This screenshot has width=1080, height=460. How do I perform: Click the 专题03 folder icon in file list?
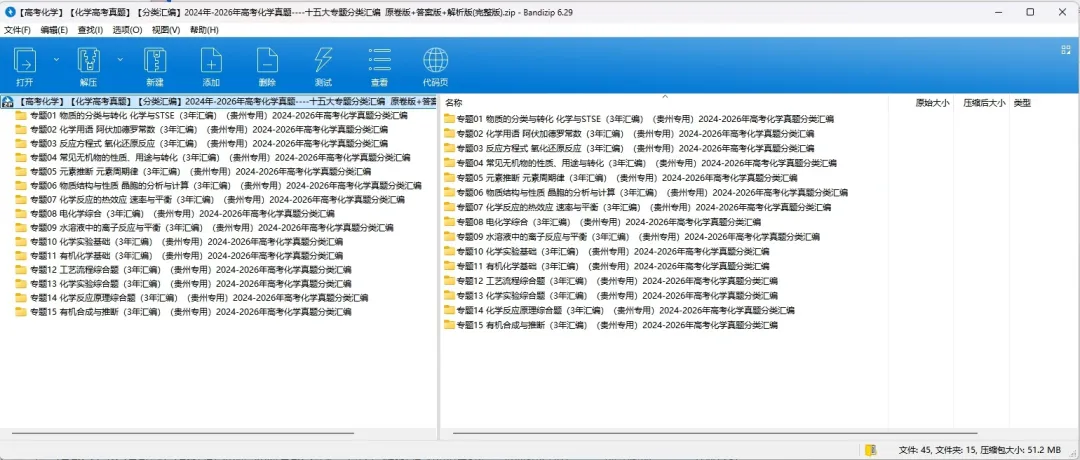[x=450, y=148]
